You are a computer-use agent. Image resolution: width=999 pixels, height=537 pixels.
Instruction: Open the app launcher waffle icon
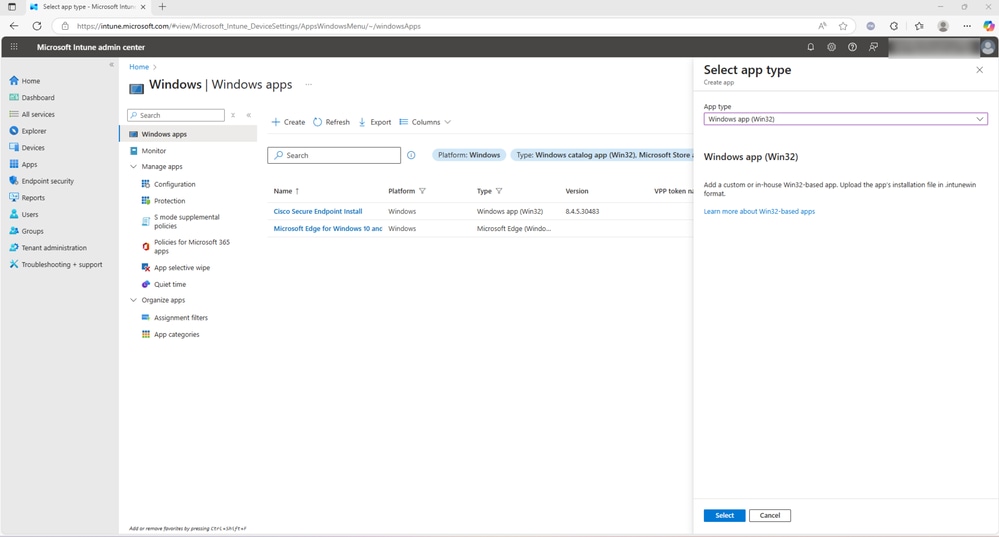[x=14, y=47]
